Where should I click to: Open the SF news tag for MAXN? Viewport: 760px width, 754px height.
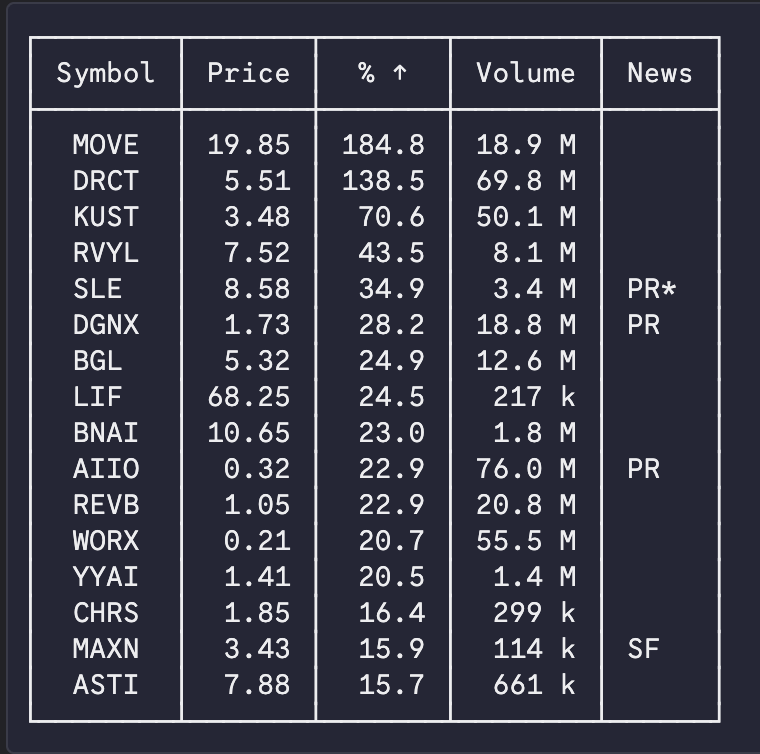pos(643,649)
